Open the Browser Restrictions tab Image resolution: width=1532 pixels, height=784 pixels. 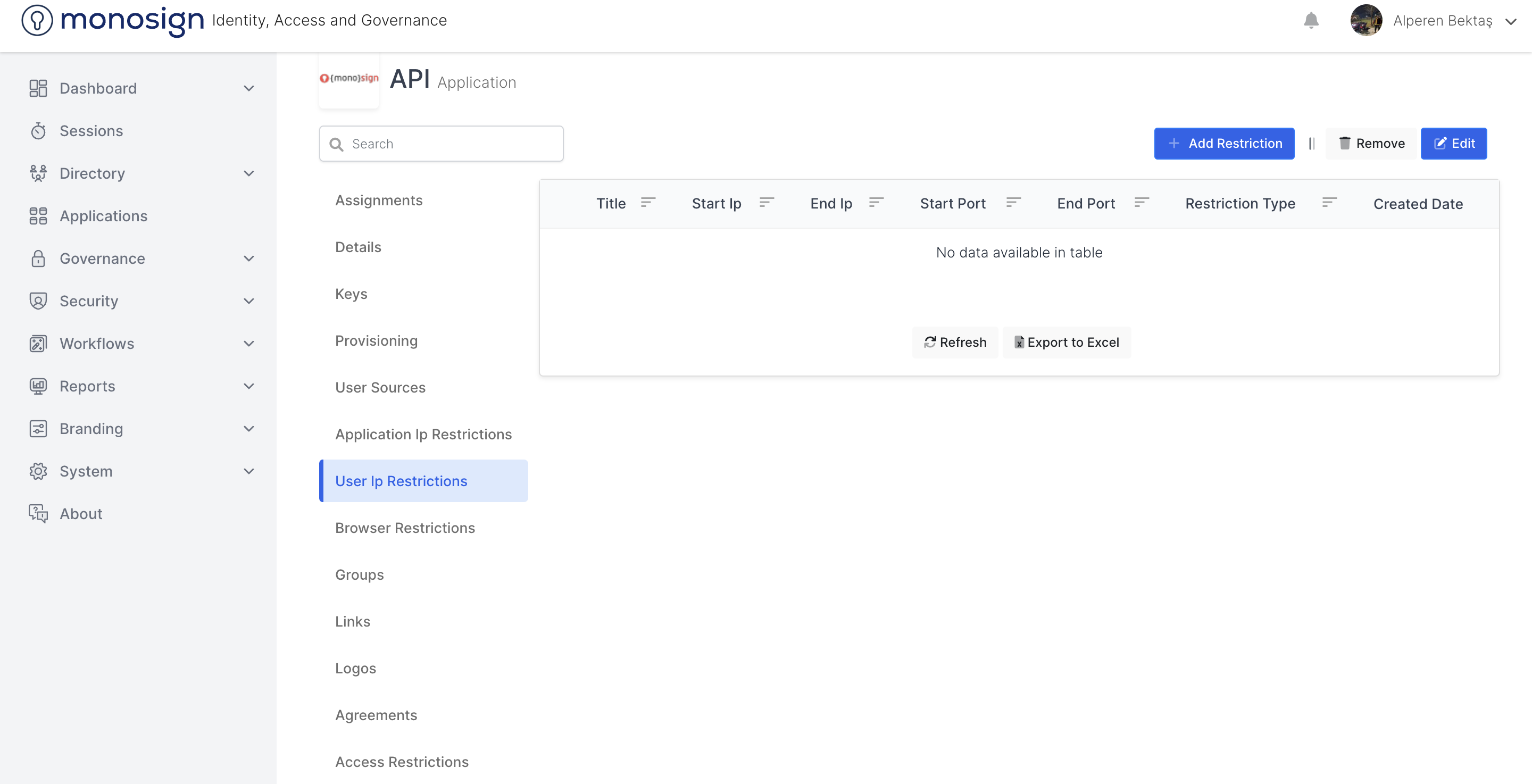404,528
